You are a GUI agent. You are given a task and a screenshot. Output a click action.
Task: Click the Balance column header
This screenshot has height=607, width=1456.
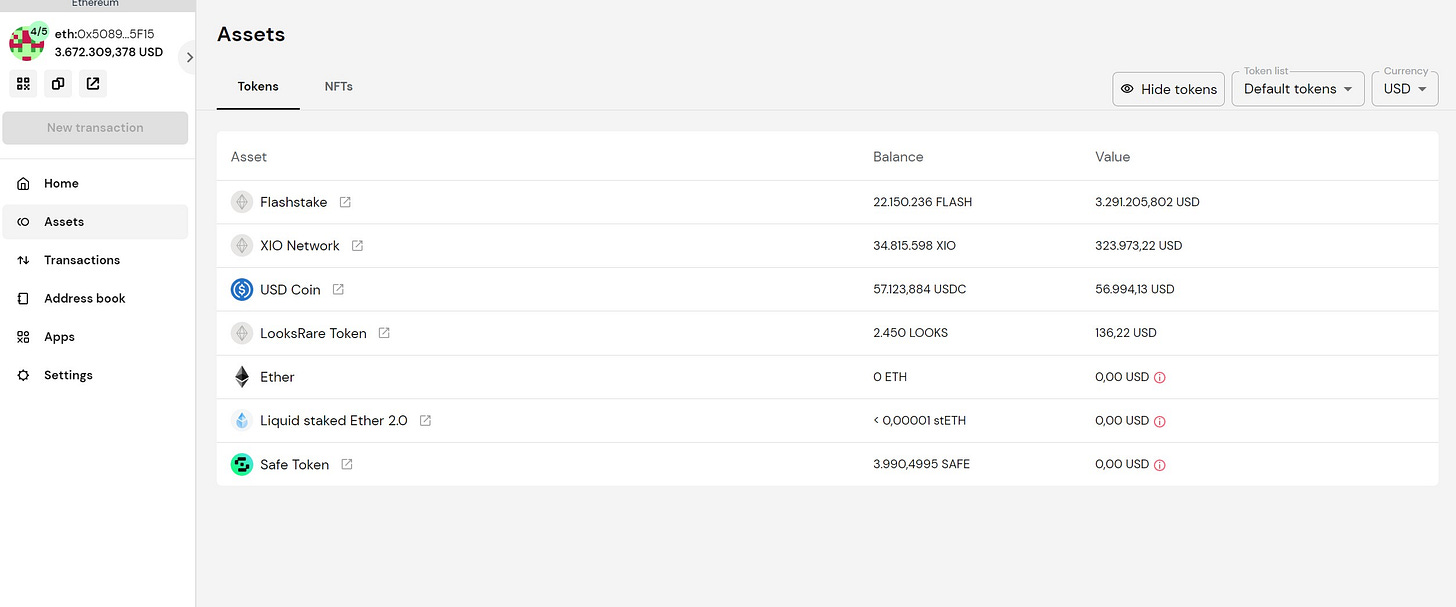click(898, 157)
